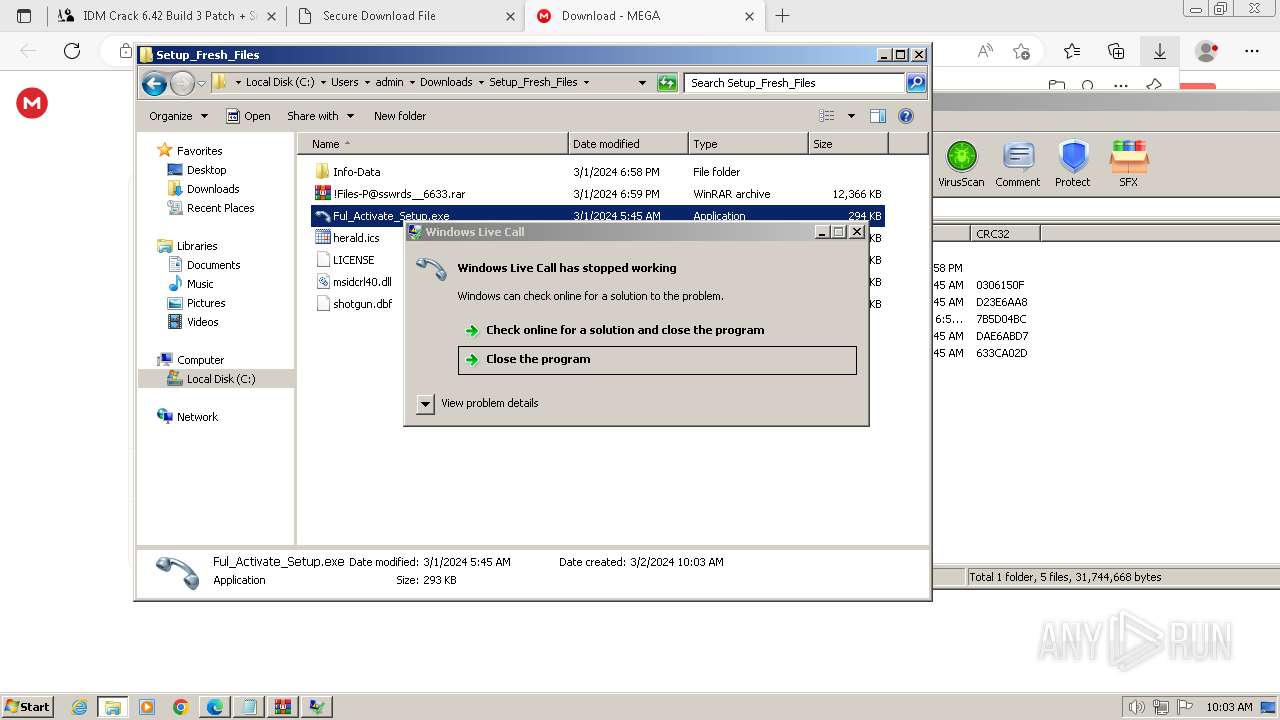Select Info-Data folder
Viewport: 1280px width, 720px height.
pos(356,172)
